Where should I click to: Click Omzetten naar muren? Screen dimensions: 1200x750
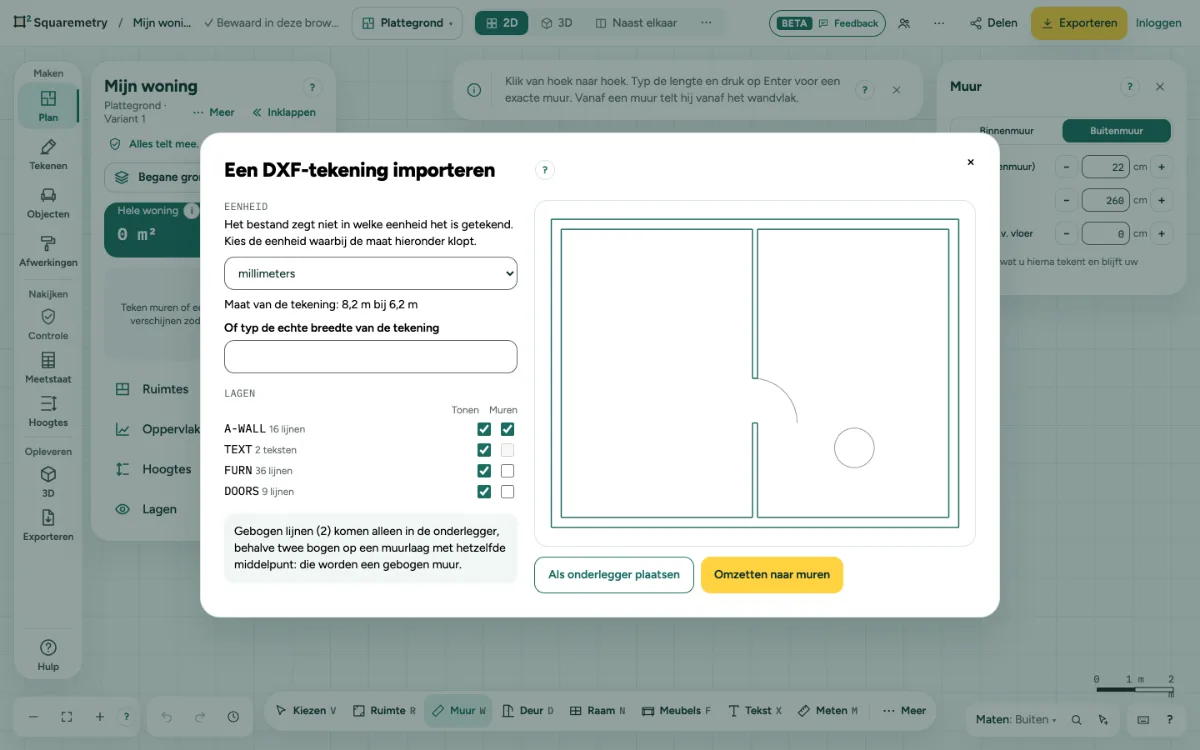point(772,575)
